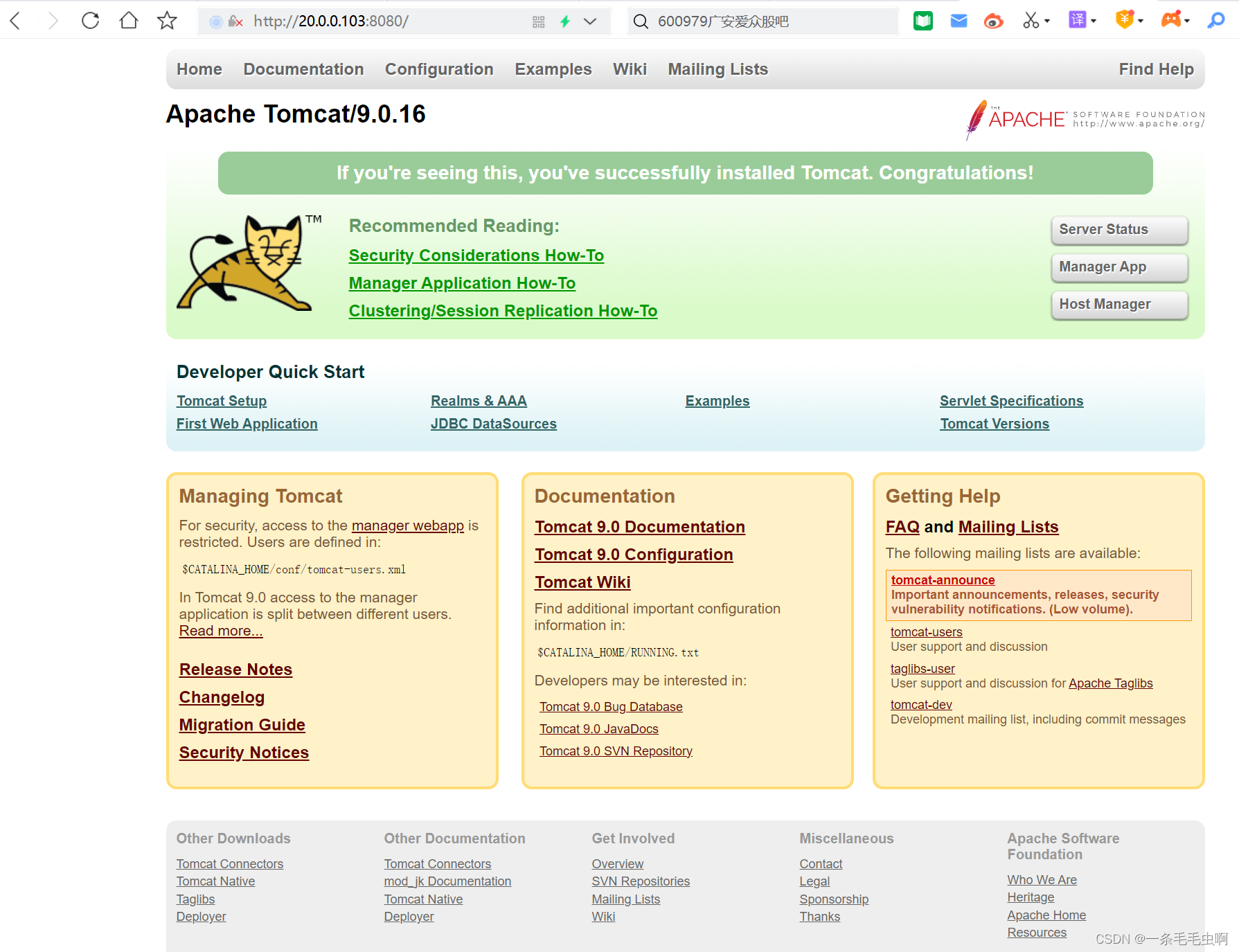1239x952 pixels.
Task: Click the insecure connection lock icon
Action: click(235, 21)
